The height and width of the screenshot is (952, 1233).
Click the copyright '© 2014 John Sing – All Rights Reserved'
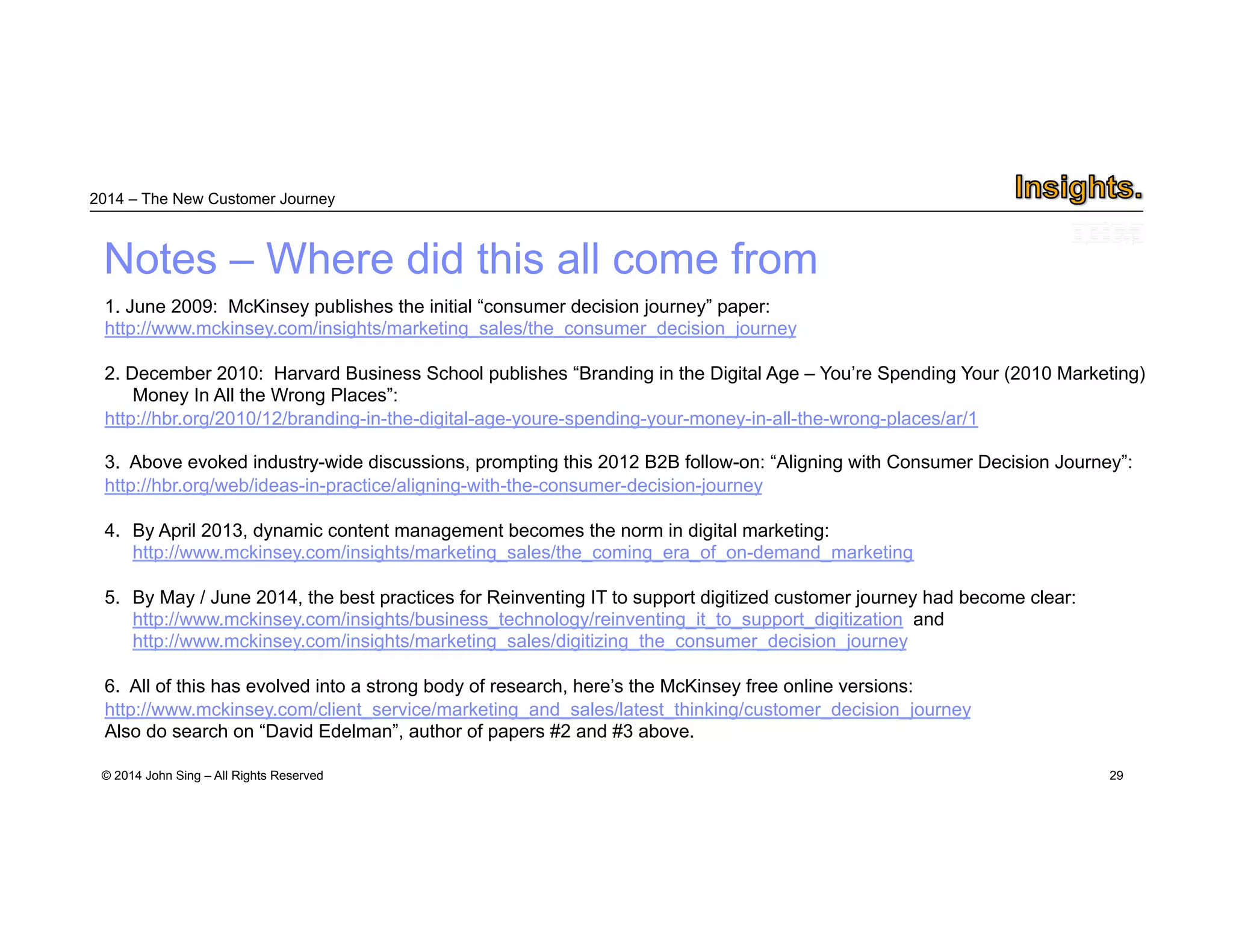pos(213,776)
